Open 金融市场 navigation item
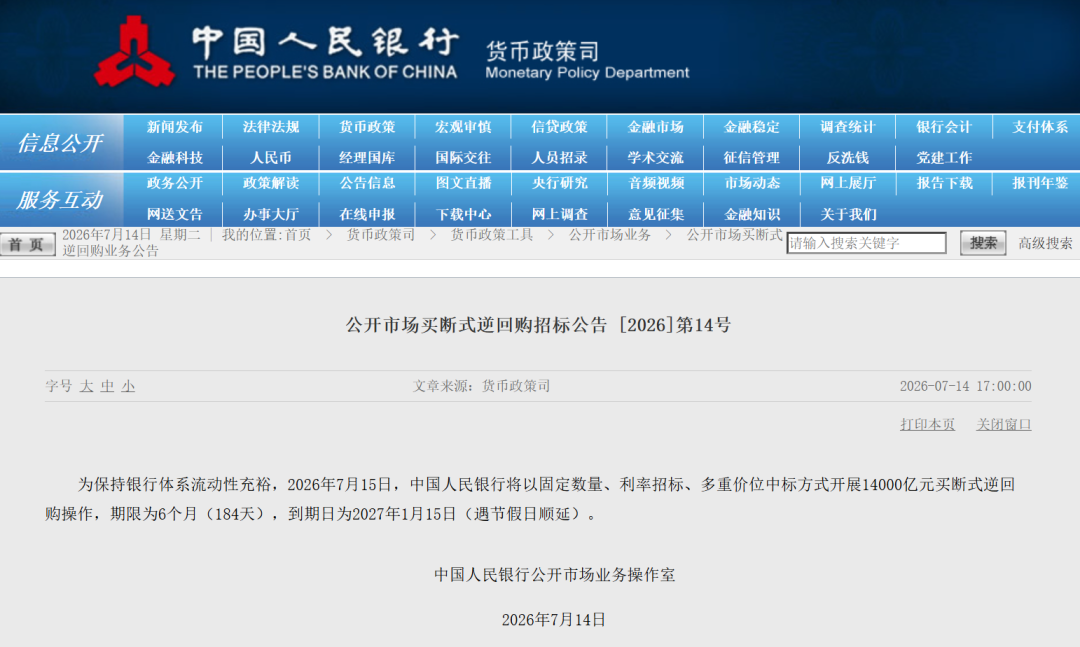 pyautogui.click(x=656, y=127)
